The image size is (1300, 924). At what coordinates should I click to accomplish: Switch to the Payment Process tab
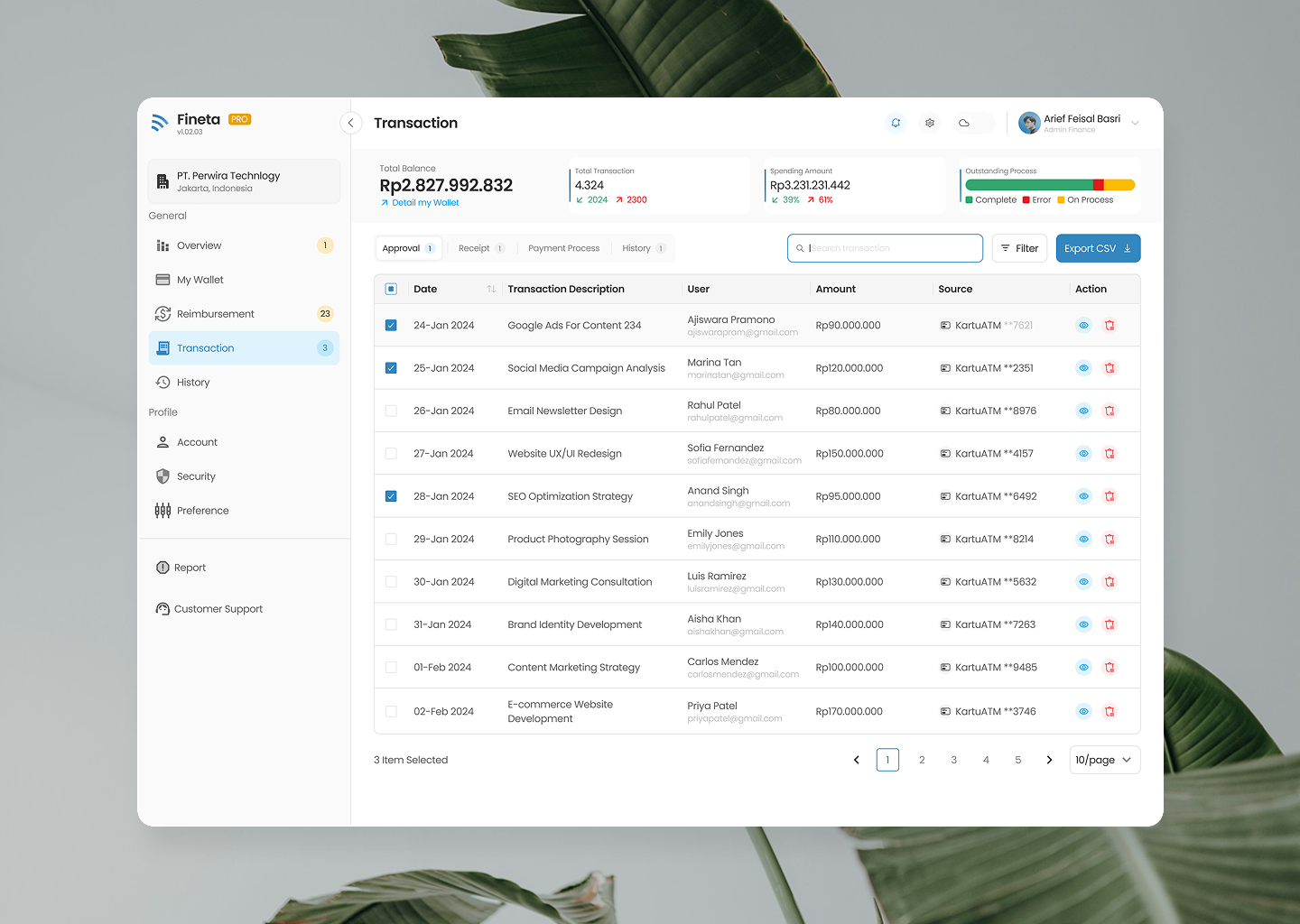[x=564, y=248]
